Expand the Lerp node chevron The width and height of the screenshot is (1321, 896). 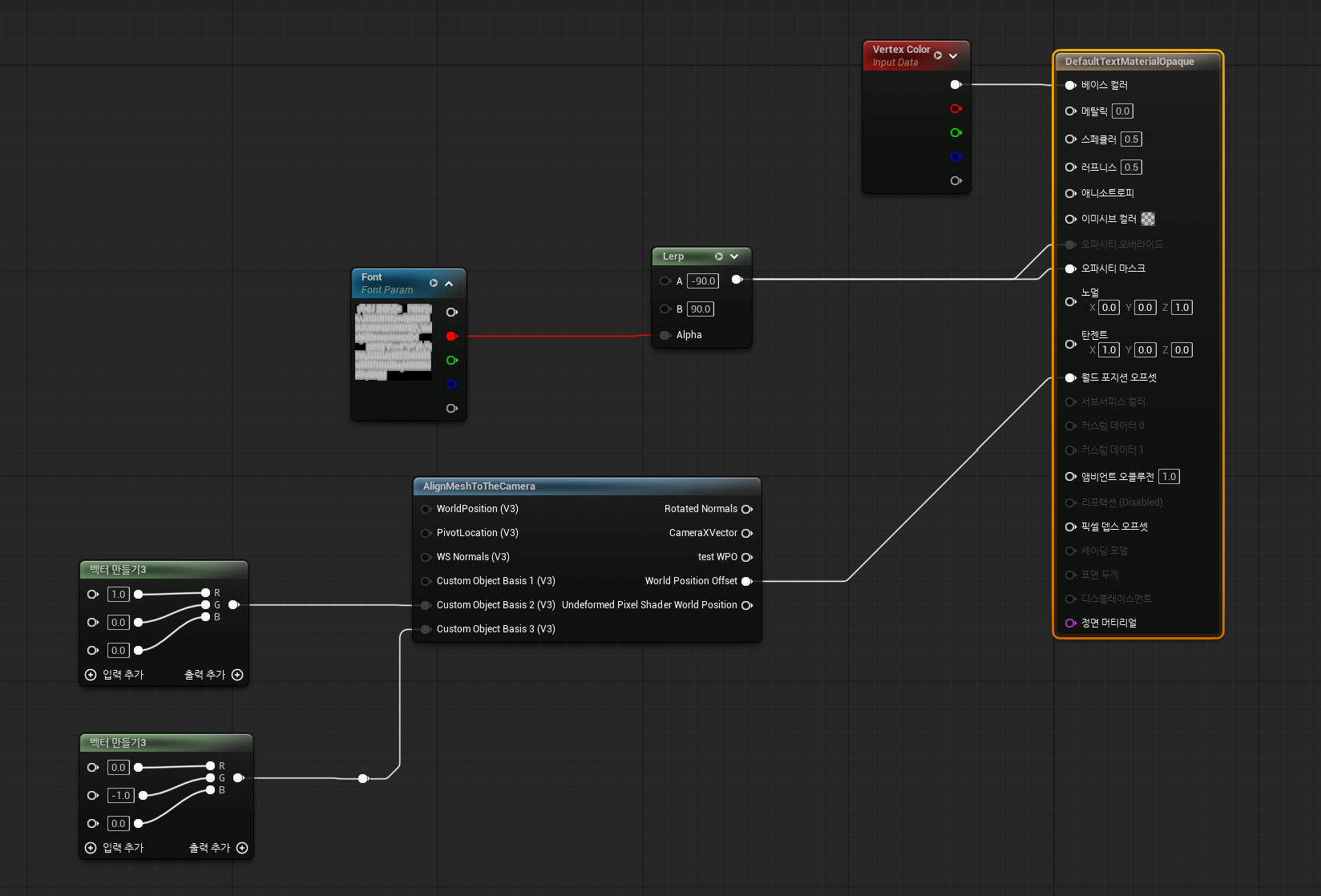pos(734,256)
